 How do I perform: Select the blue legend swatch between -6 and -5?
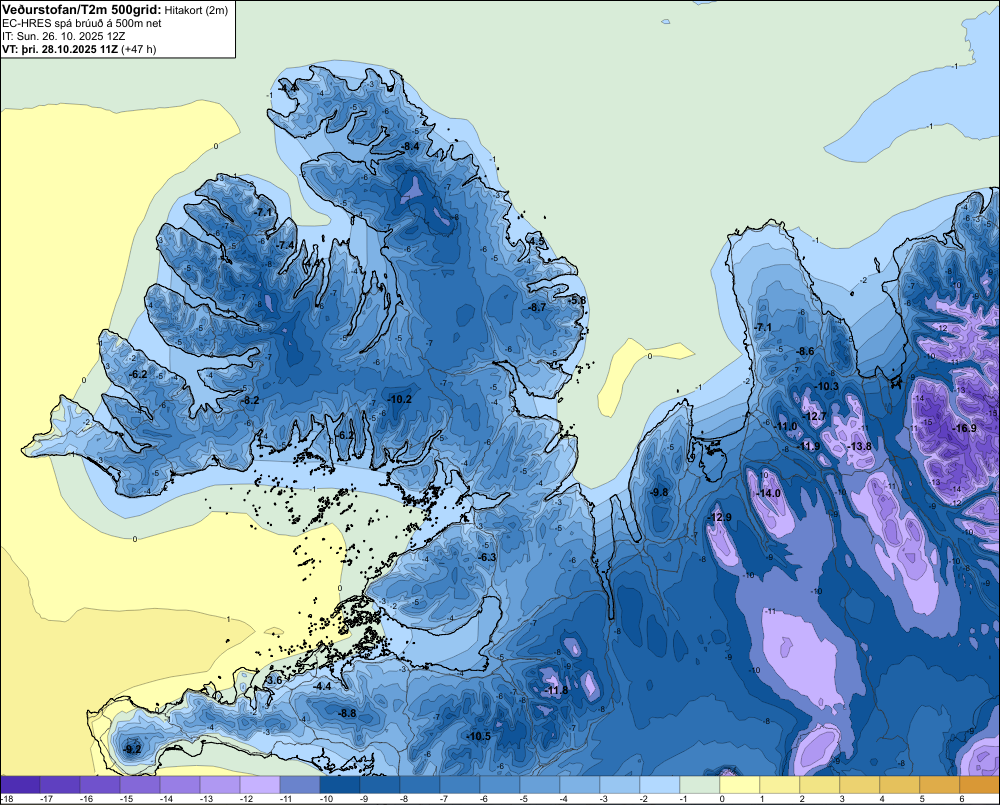[499, 785]
